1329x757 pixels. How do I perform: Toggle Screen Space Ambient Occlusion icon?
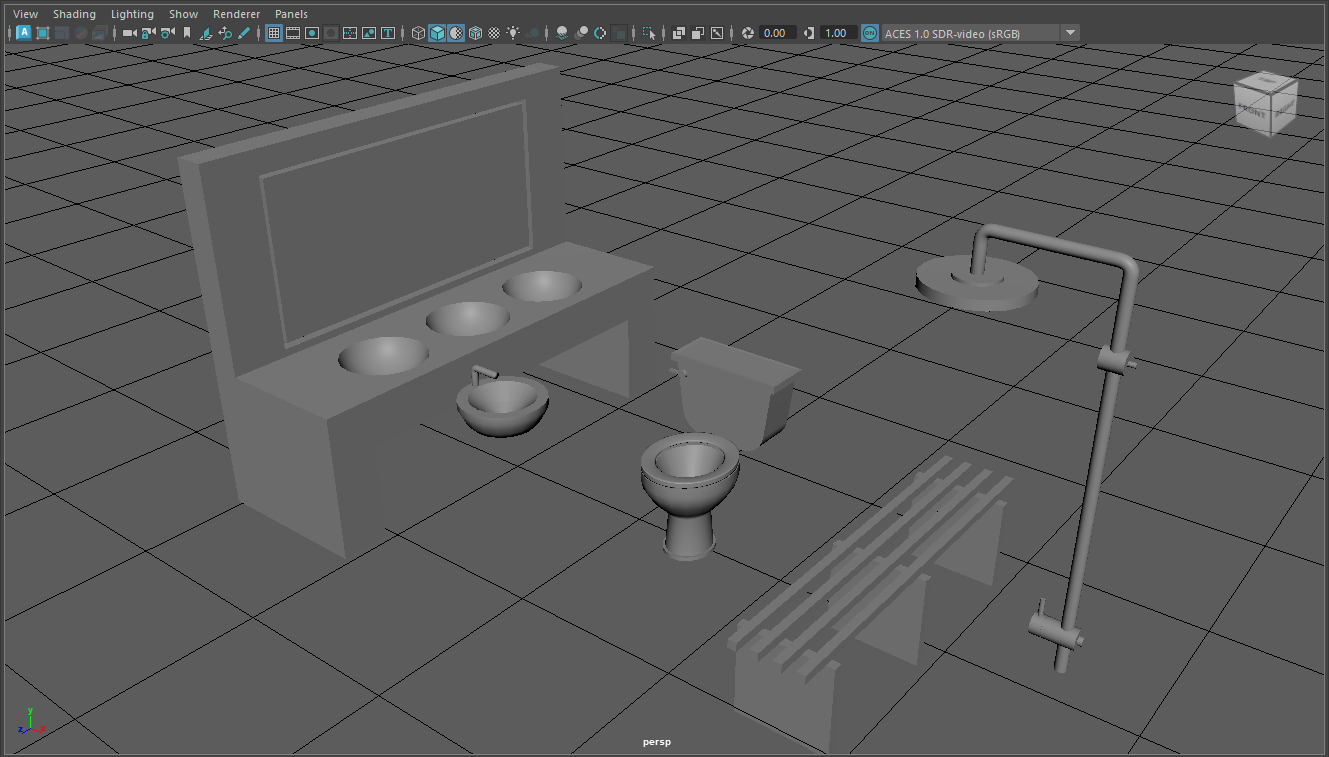coord(562,33)
